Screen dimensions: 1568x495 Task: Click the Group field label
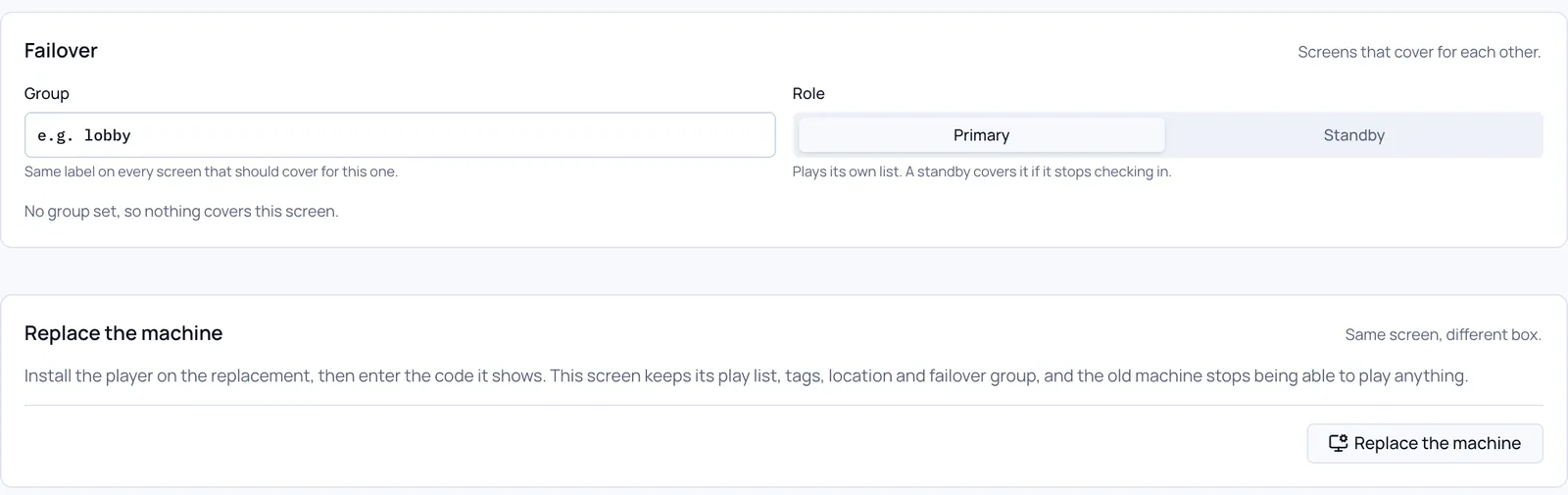(47, 93)
